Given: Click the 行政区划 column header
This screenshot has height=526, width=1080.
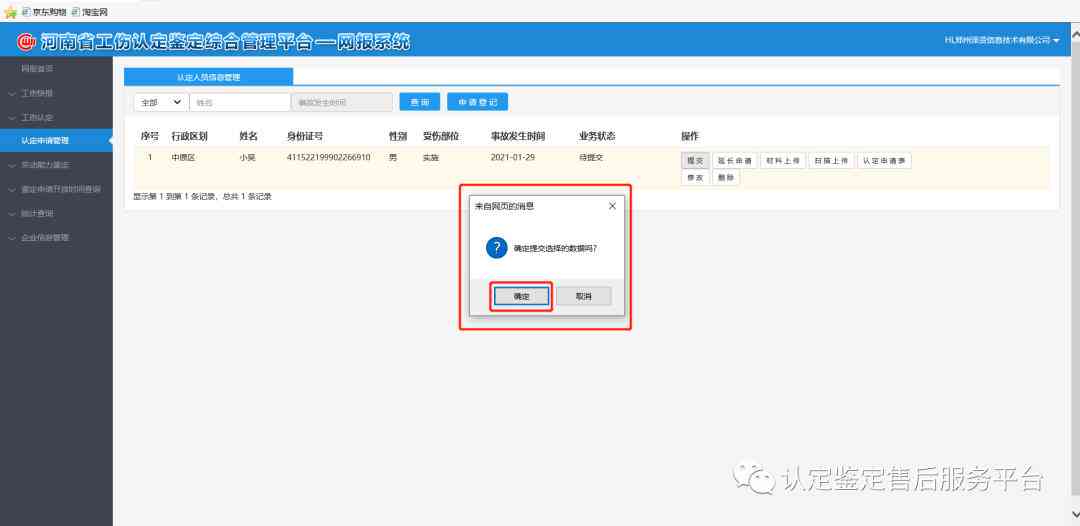Looking at the screenshot, I should tap(189, 136).
